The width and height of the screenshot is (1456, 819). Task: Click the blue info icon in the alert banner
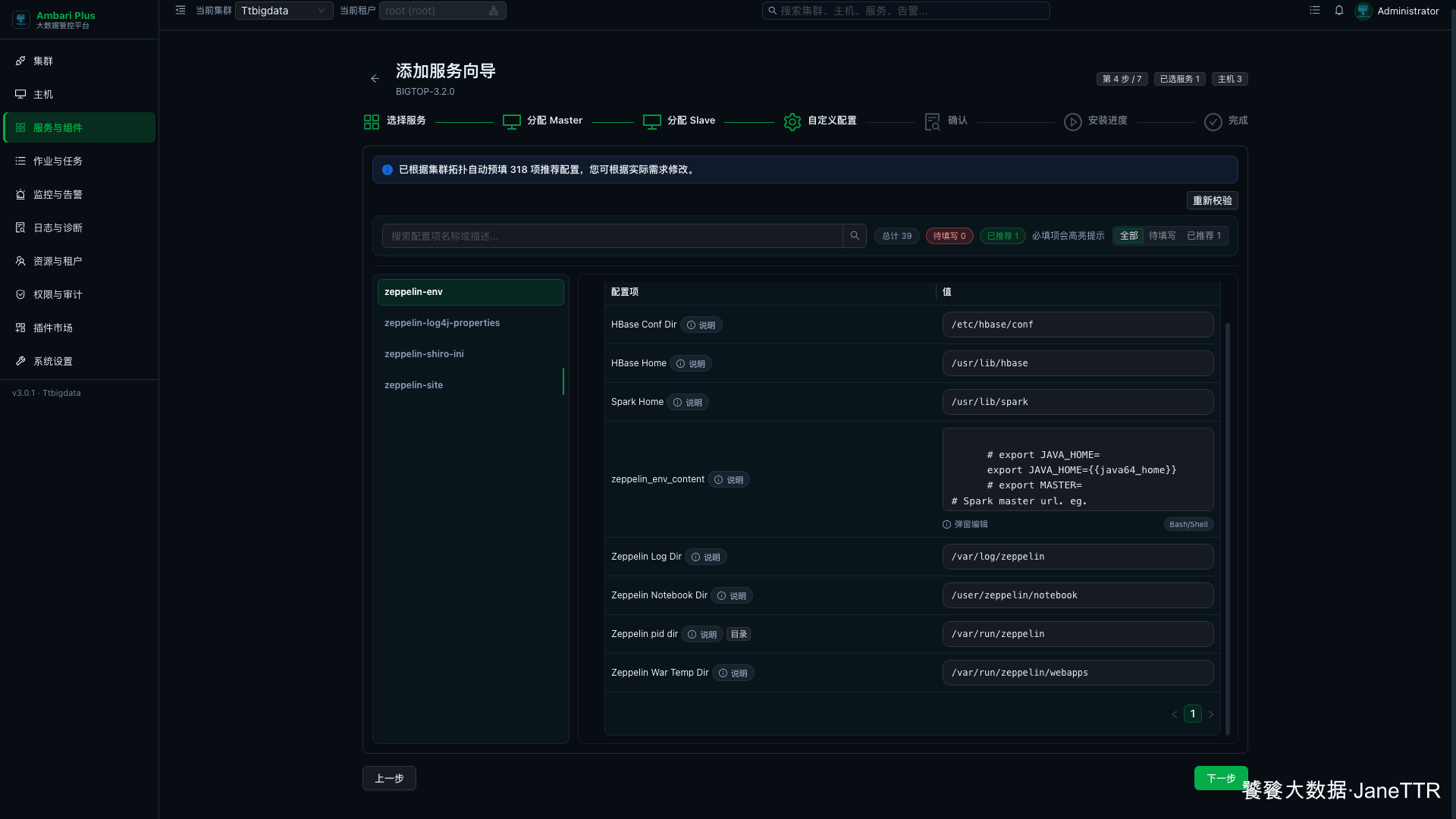click(388, 170)
